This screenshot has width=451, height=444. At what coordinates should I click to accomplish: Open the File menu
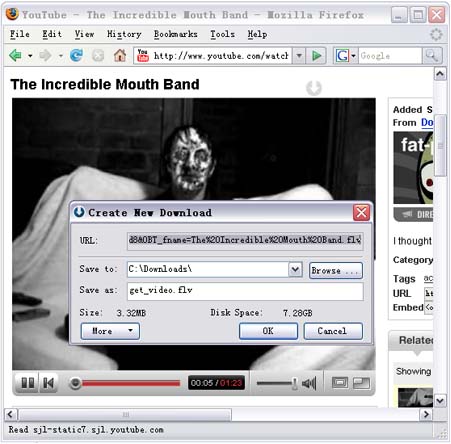(x=19, y=34)
